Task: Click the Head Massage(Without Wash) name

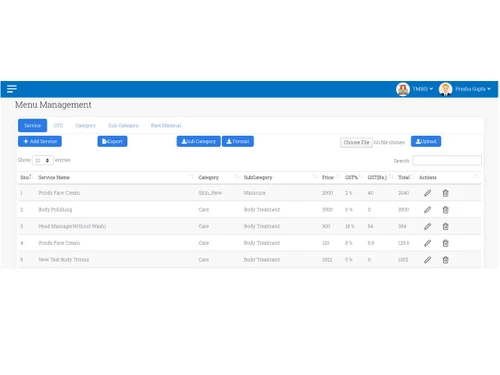Action: (x=72, y=226)
